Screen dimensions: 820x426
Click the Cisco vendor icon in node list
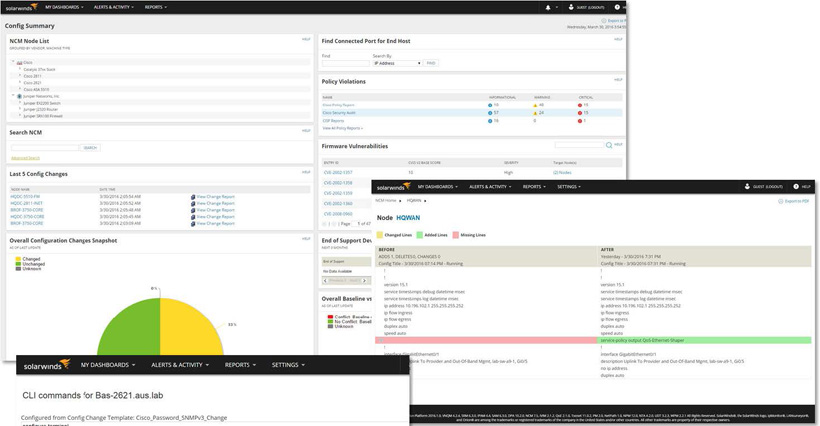19,63
